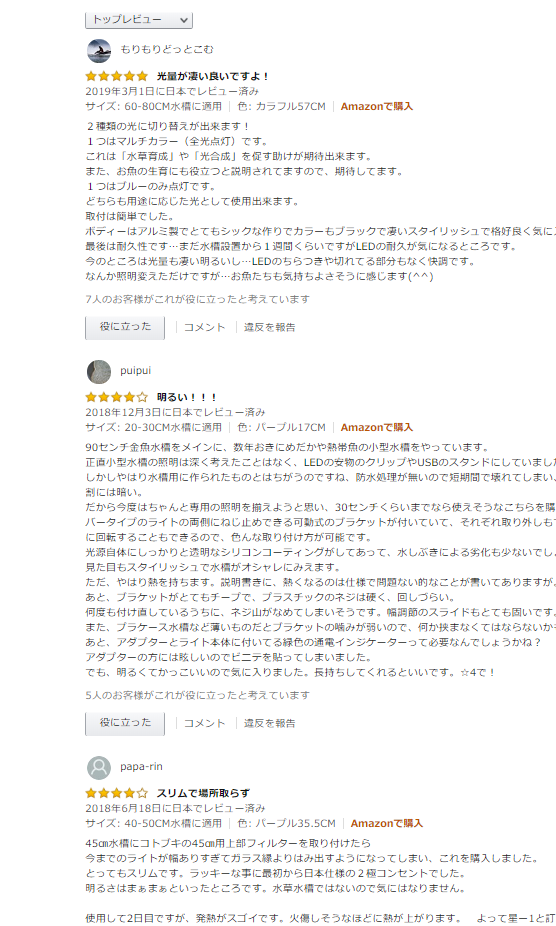Open the five-star rating of 光量が凄い良いですよ review
Viewport: 556px width, 926px height.
[x=116, y=76]
